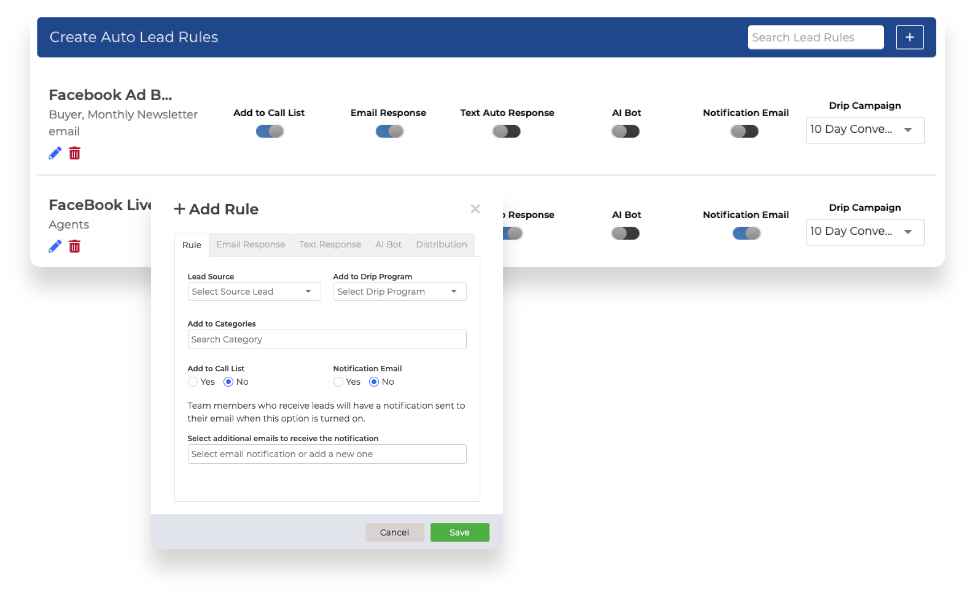Select Yes under Notification Email
This screenshot has height=599, width=975.
(338, 382)
